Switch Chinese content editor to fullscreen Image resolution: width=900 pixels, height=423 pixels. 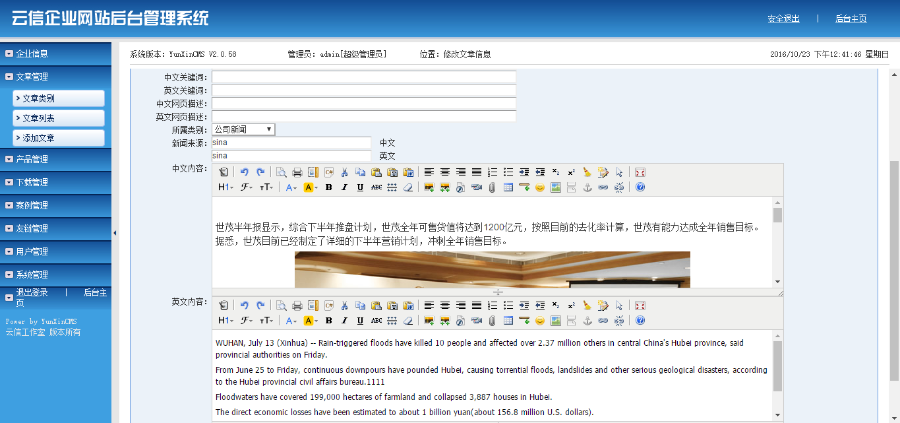coord(640,172)
